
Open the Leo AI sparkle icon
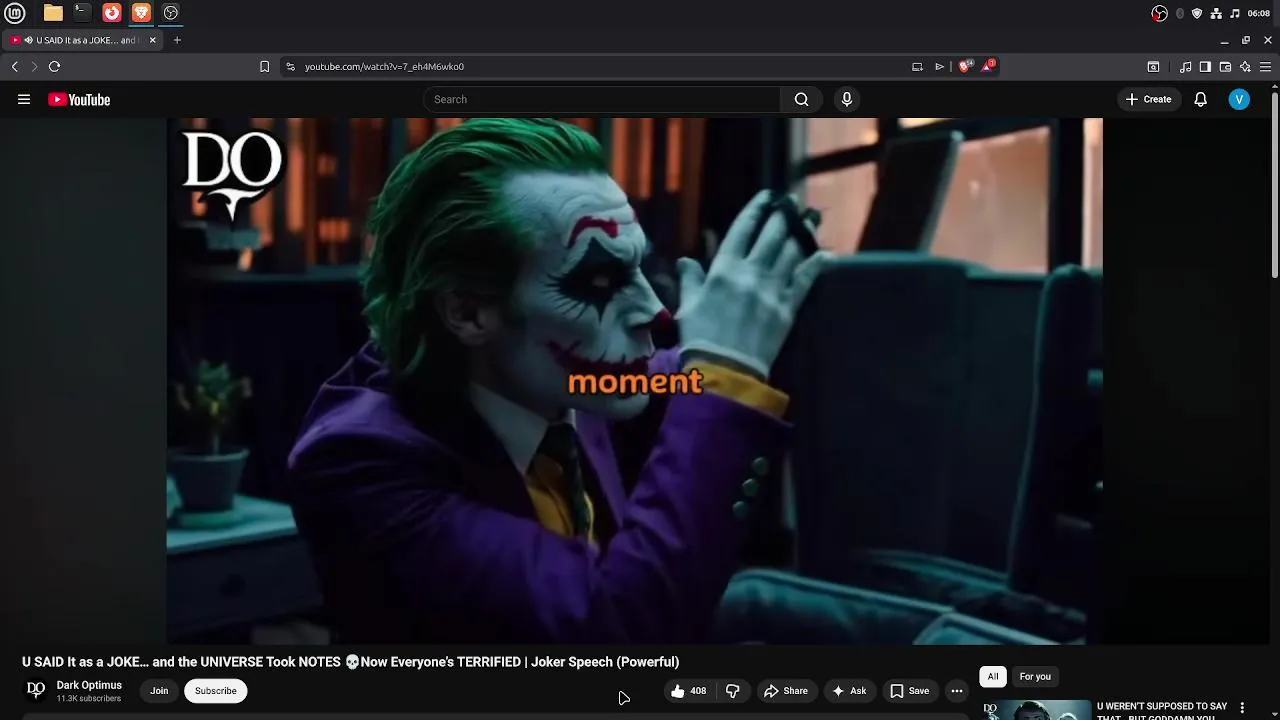pyautogui.click(x=1245, y=67)
